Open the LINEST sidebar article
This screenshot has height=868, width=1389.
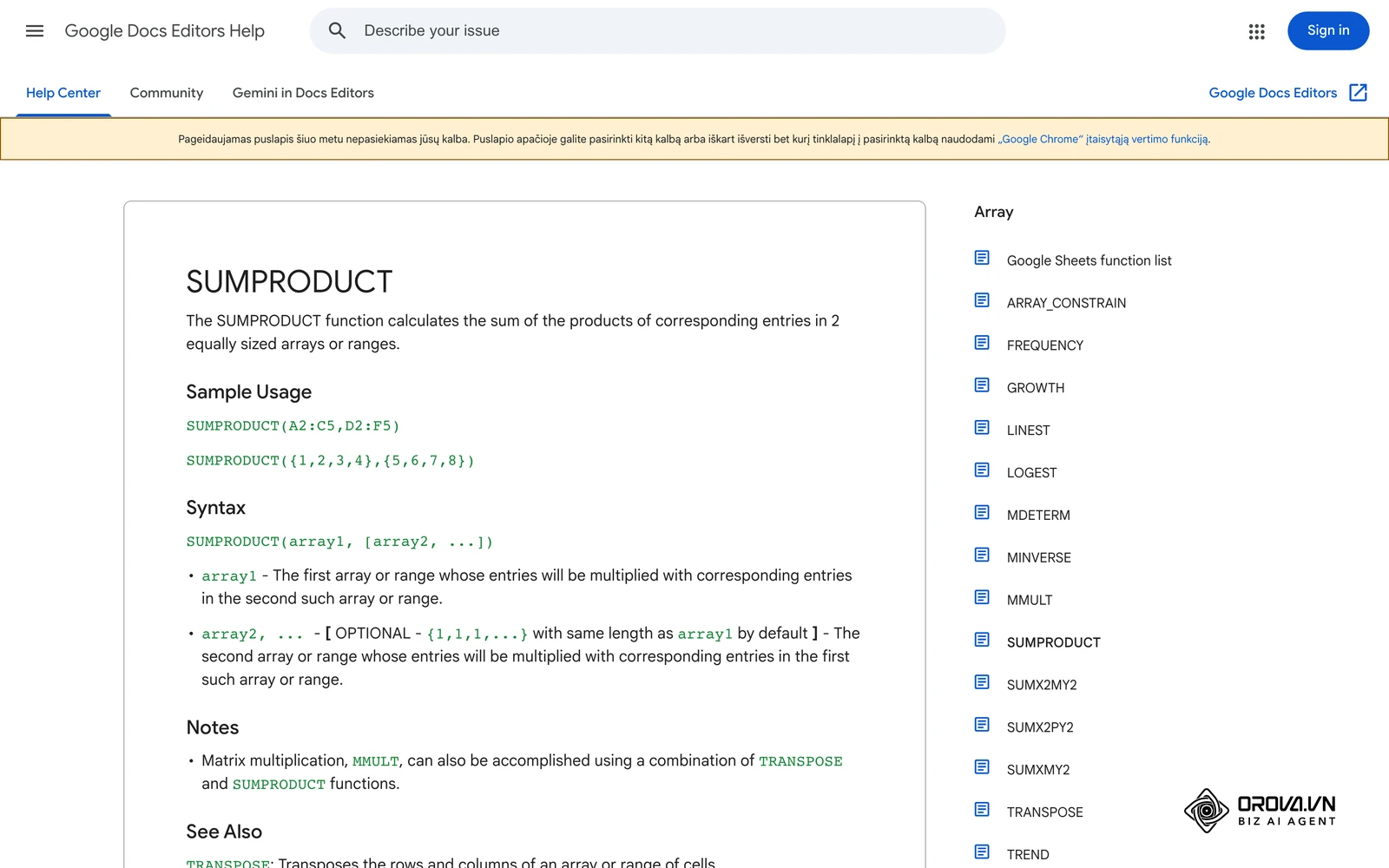pos(1029,431)
